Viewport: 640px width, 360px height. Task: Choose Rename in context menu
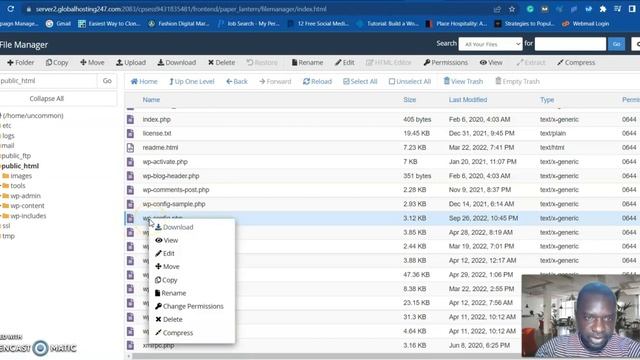click(171, 293)
